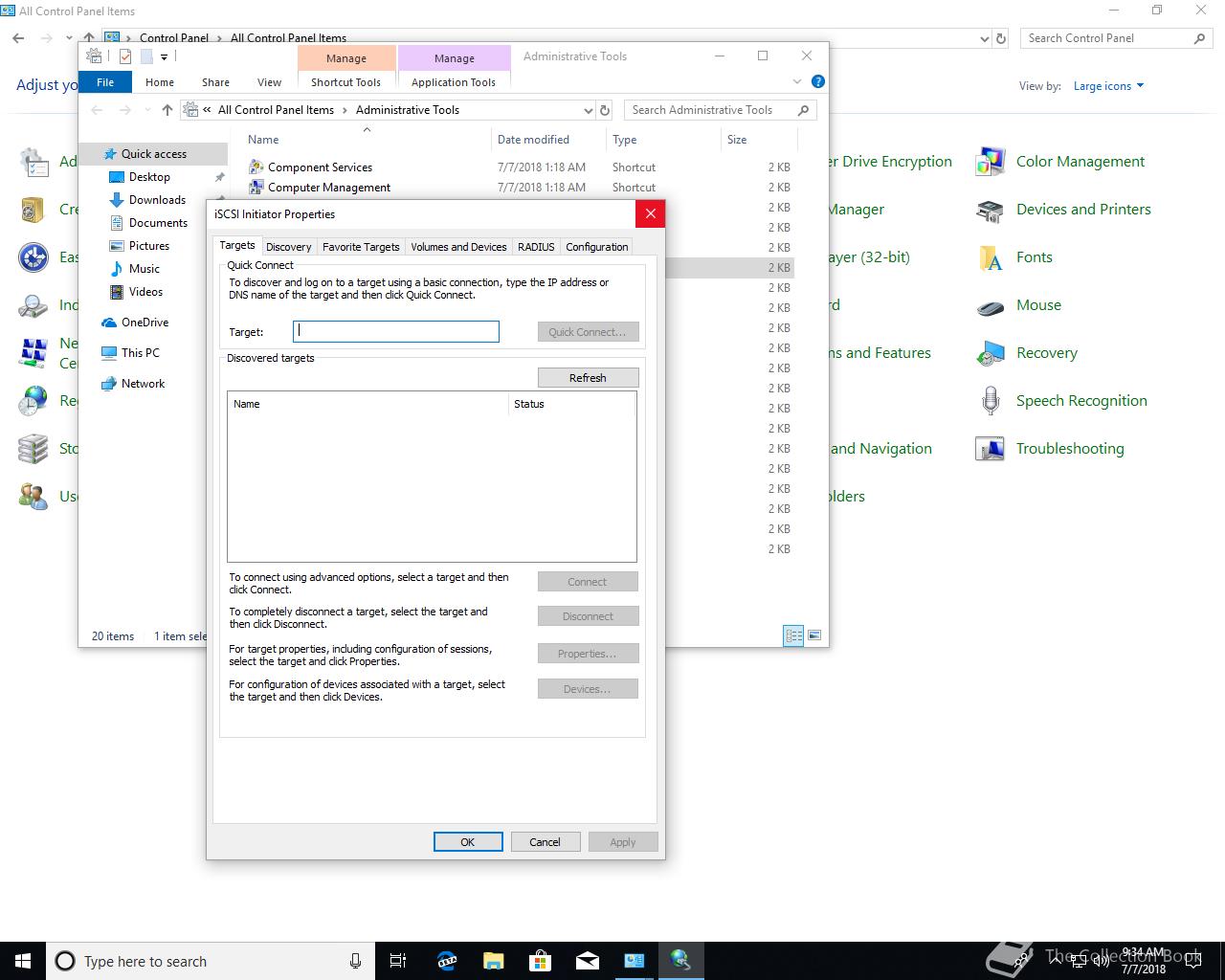Click the Search Administrative Tools box

click(x=720, y=110)
